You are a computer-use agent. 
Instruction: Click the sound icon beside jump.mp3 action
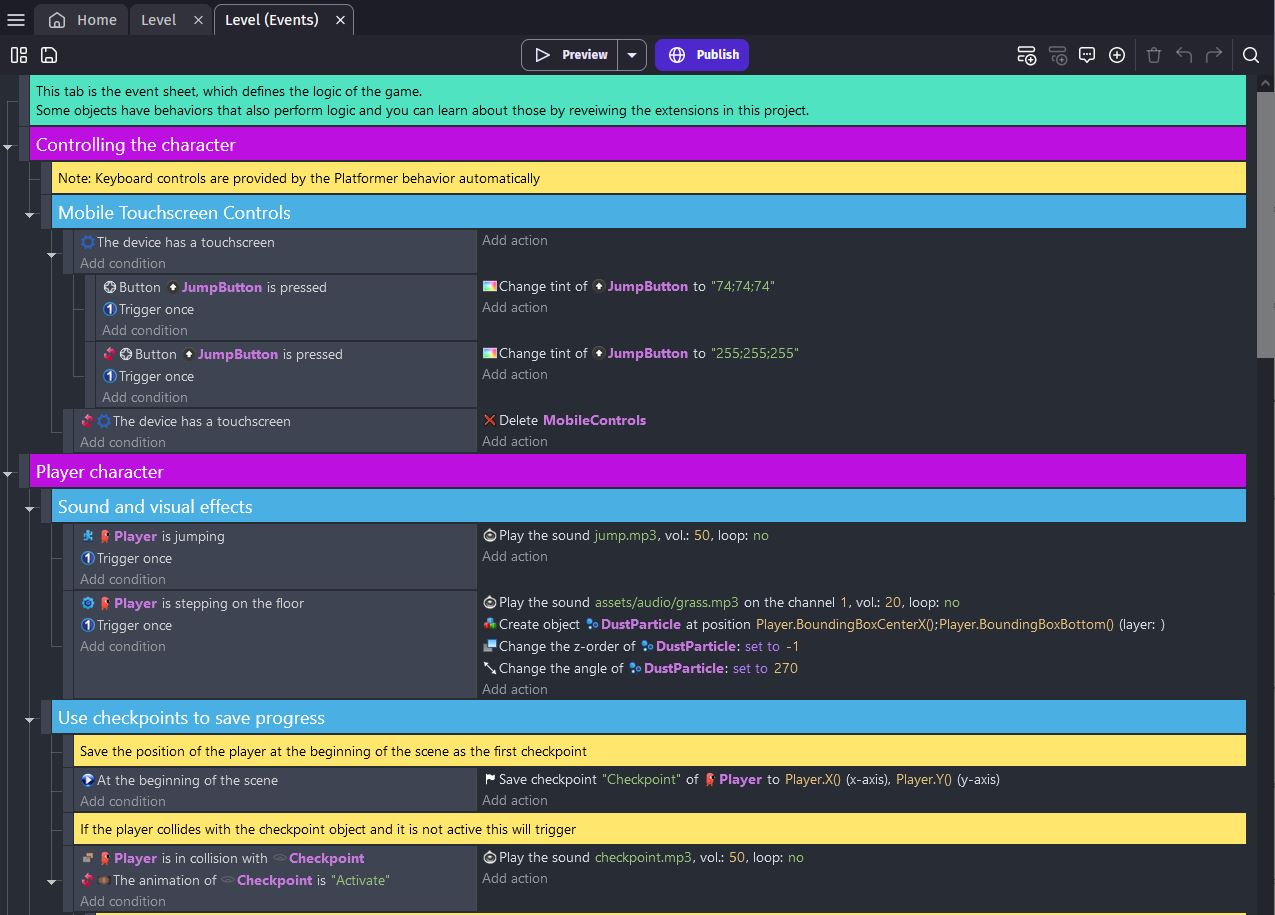click(489, 535)
